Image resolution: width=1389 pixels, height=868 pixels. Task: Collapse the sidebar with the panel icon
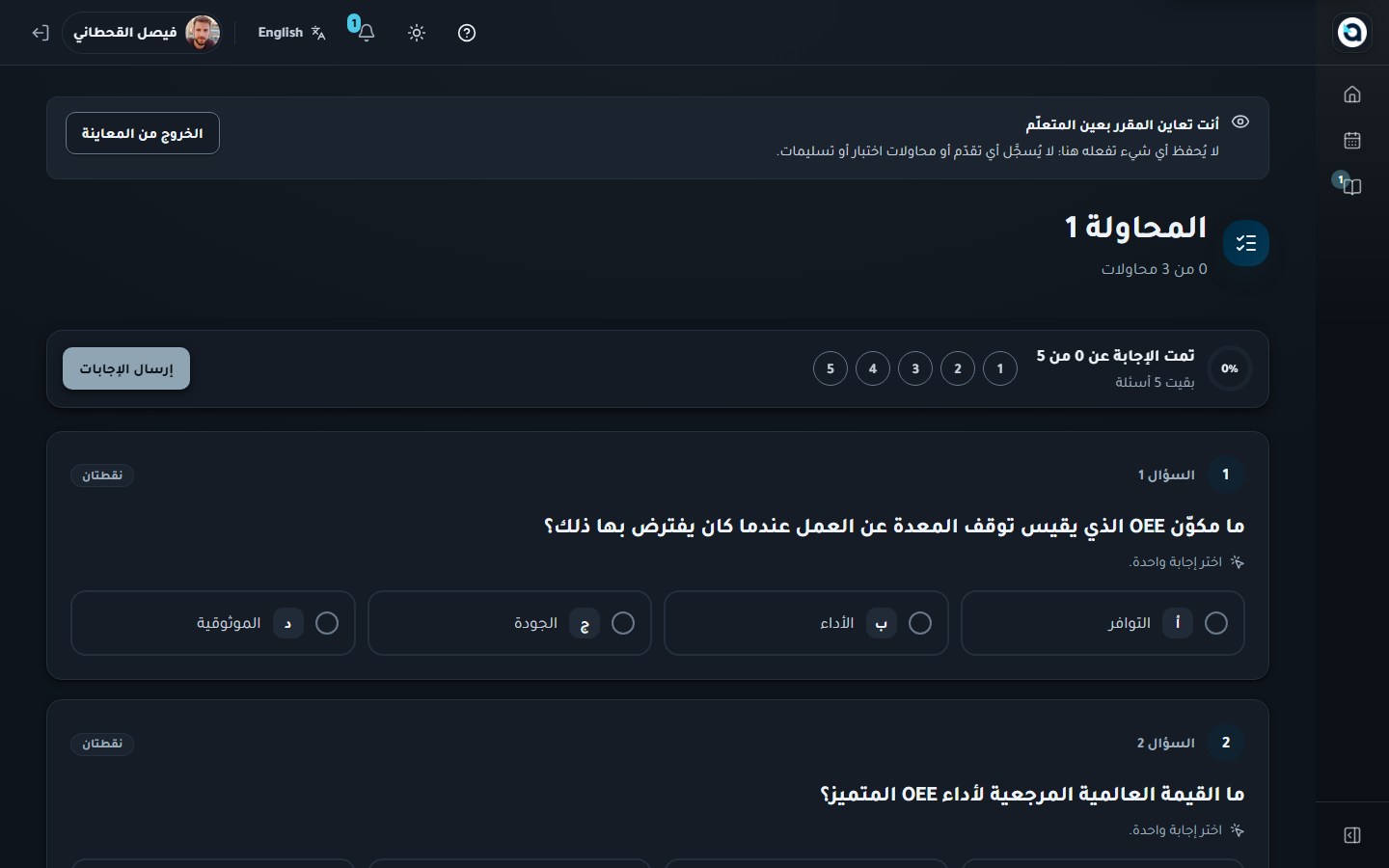[1352, 835]
